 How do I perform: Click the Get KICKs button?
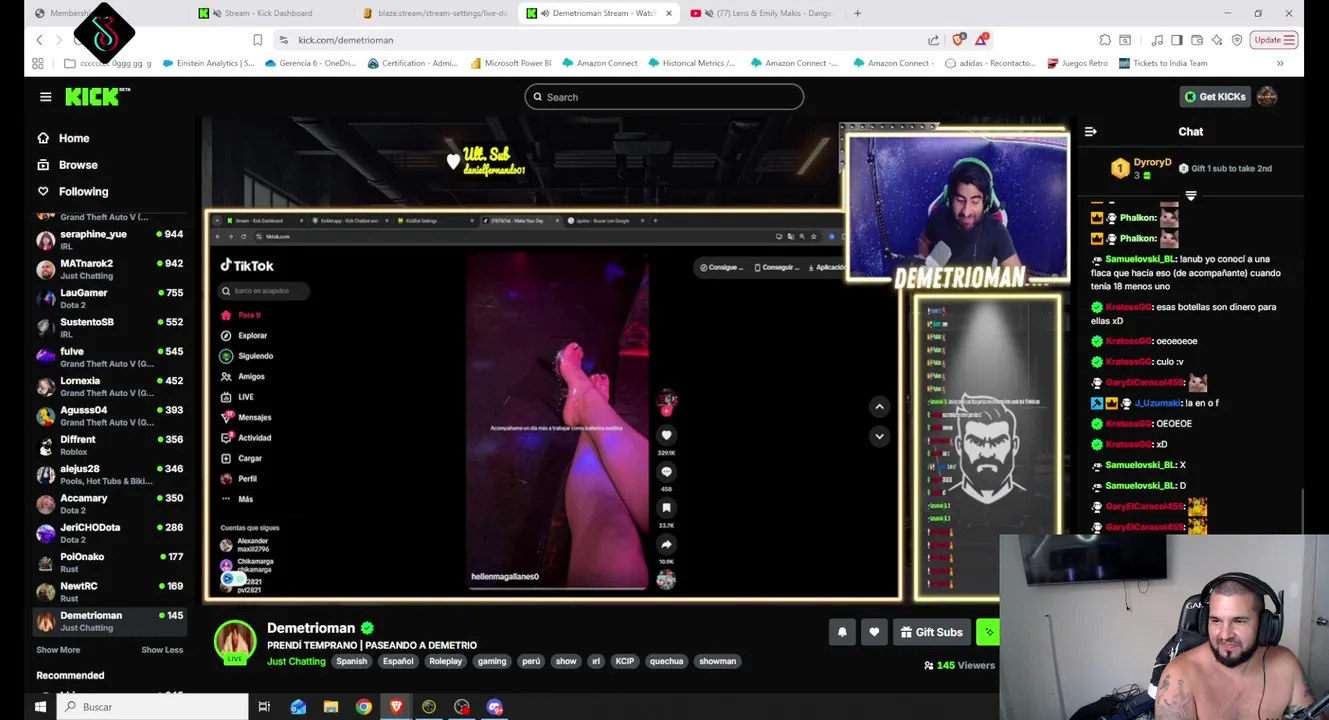point(1215,97)
